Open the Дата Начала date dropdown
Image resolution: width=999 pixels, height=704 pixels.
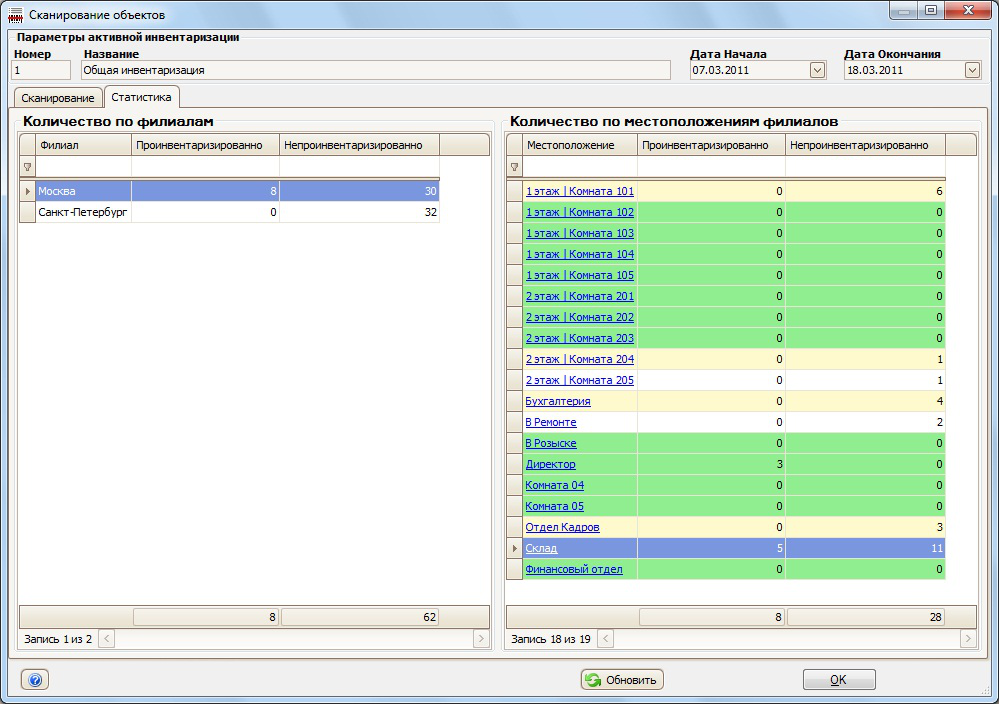[x=817, y=70]
